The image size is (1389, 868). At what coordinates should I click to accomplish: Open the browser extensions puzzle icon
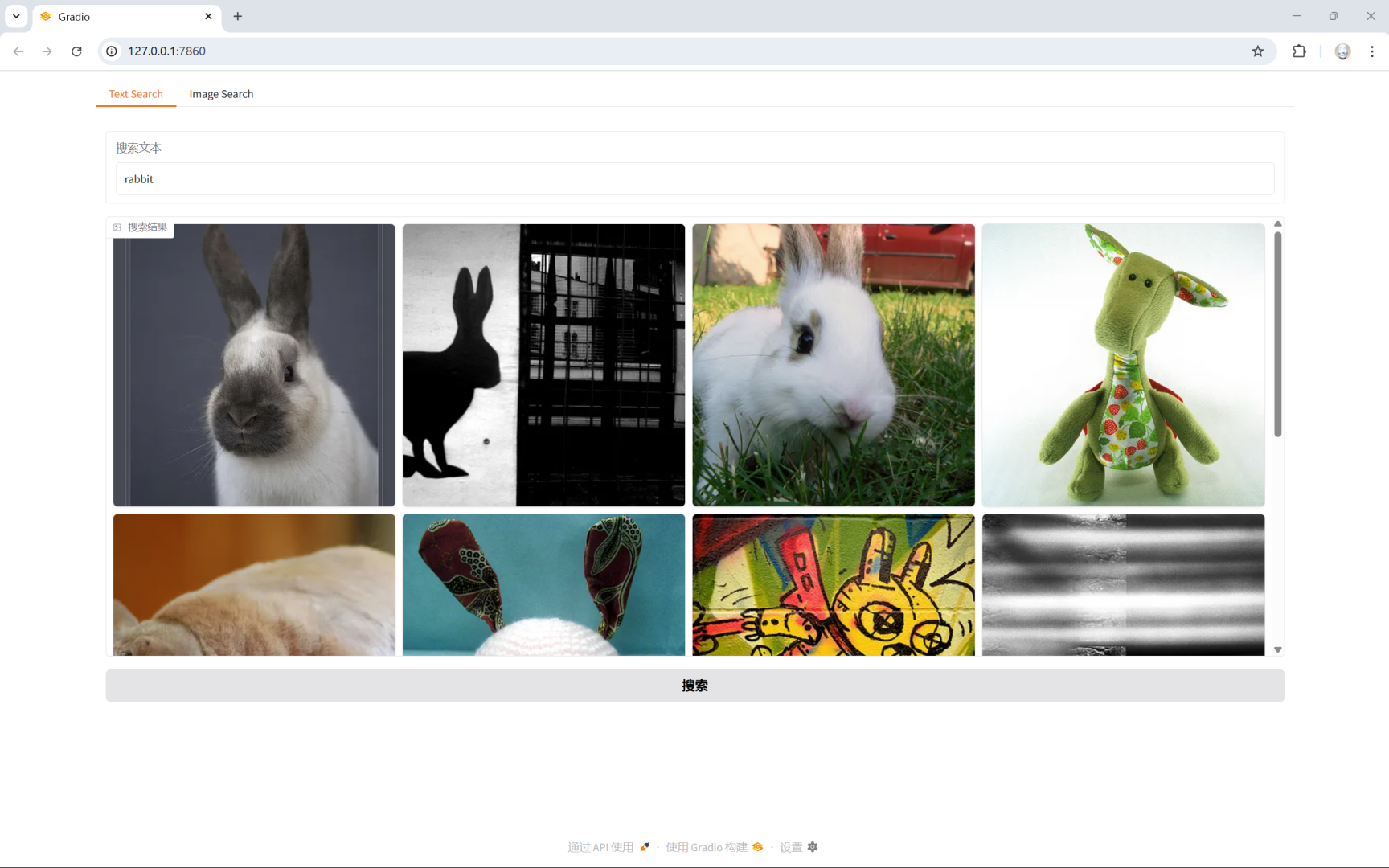(1299, 51)
